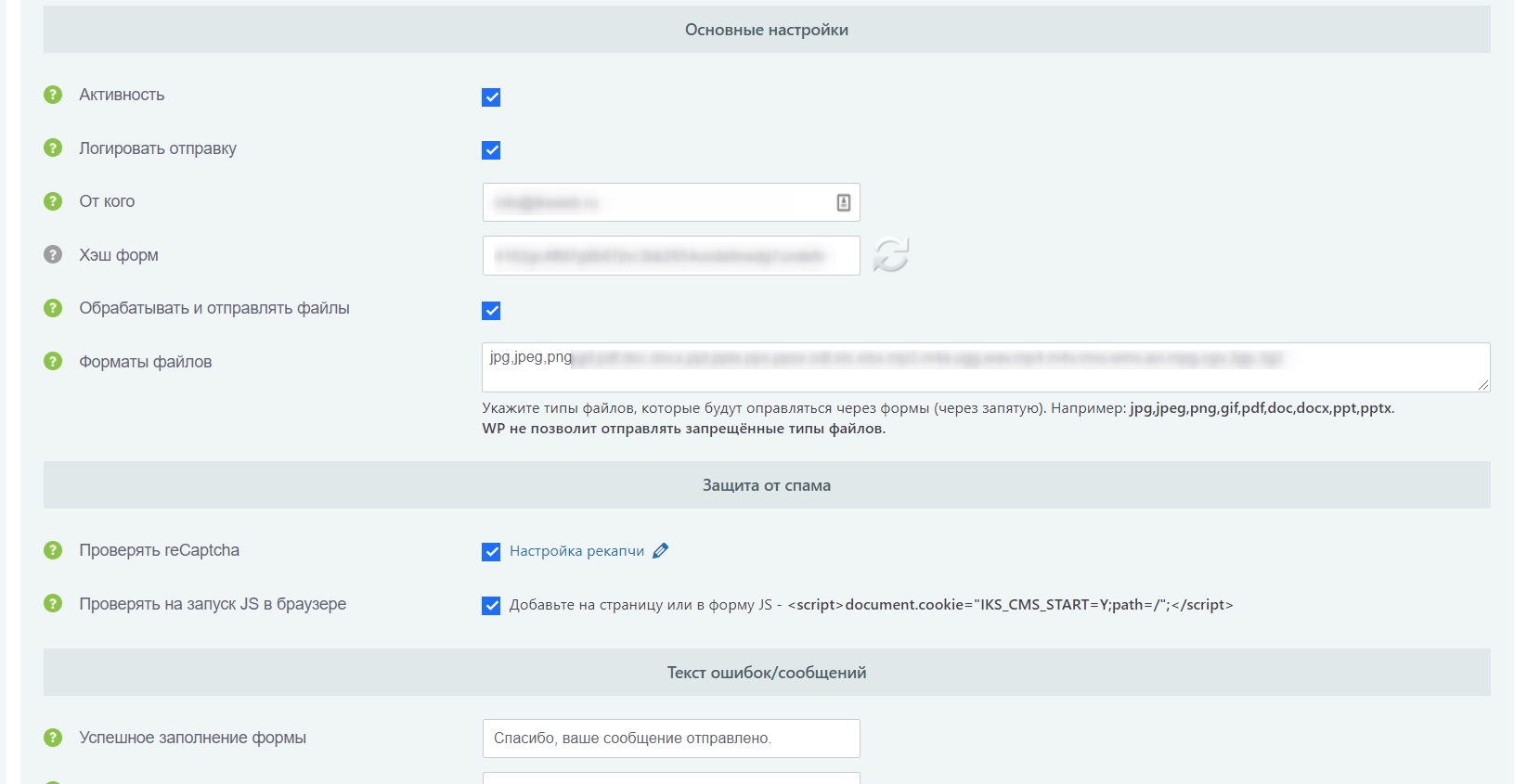Click help icon beside Проверять reCaptcha
The height and width of the screenshot is (784, 1527).
[x=53, y=550]
